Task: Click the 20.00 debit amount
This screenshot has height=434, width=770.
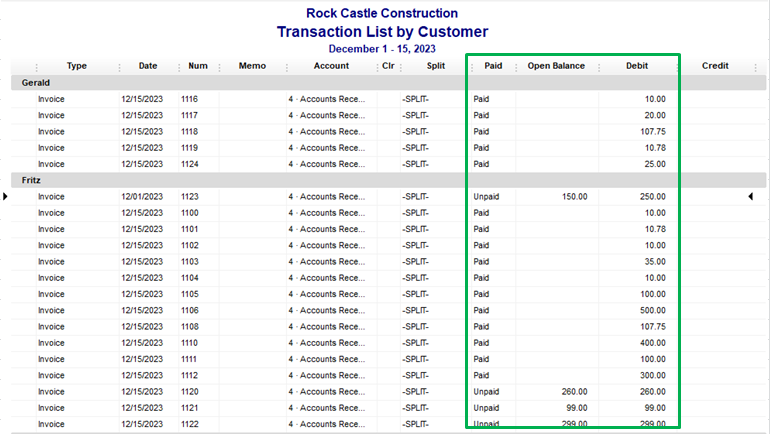Action: (655, 115)
